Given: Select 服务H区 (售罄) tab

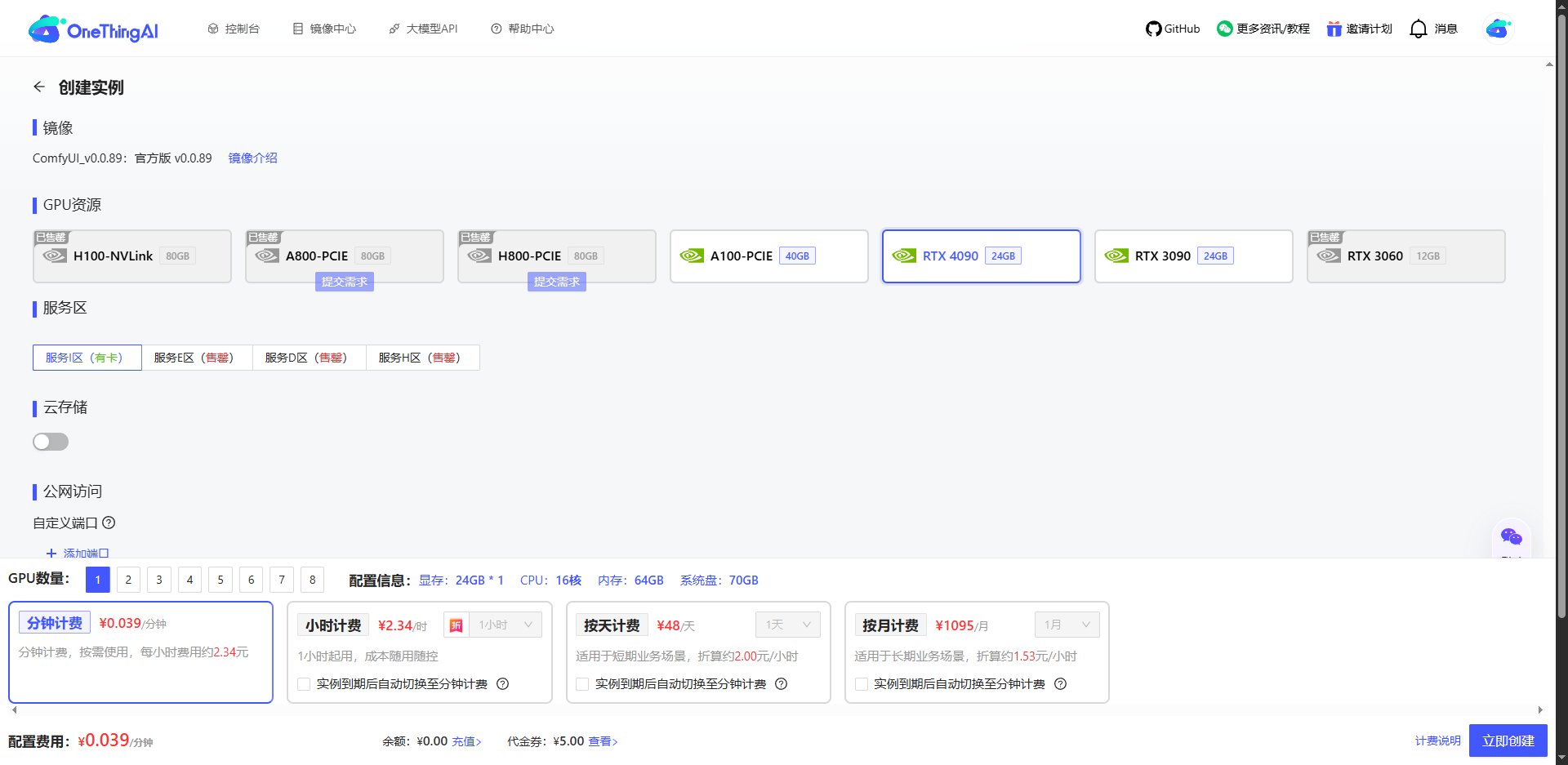Looking at the screenshot, I should pos(423,358).
